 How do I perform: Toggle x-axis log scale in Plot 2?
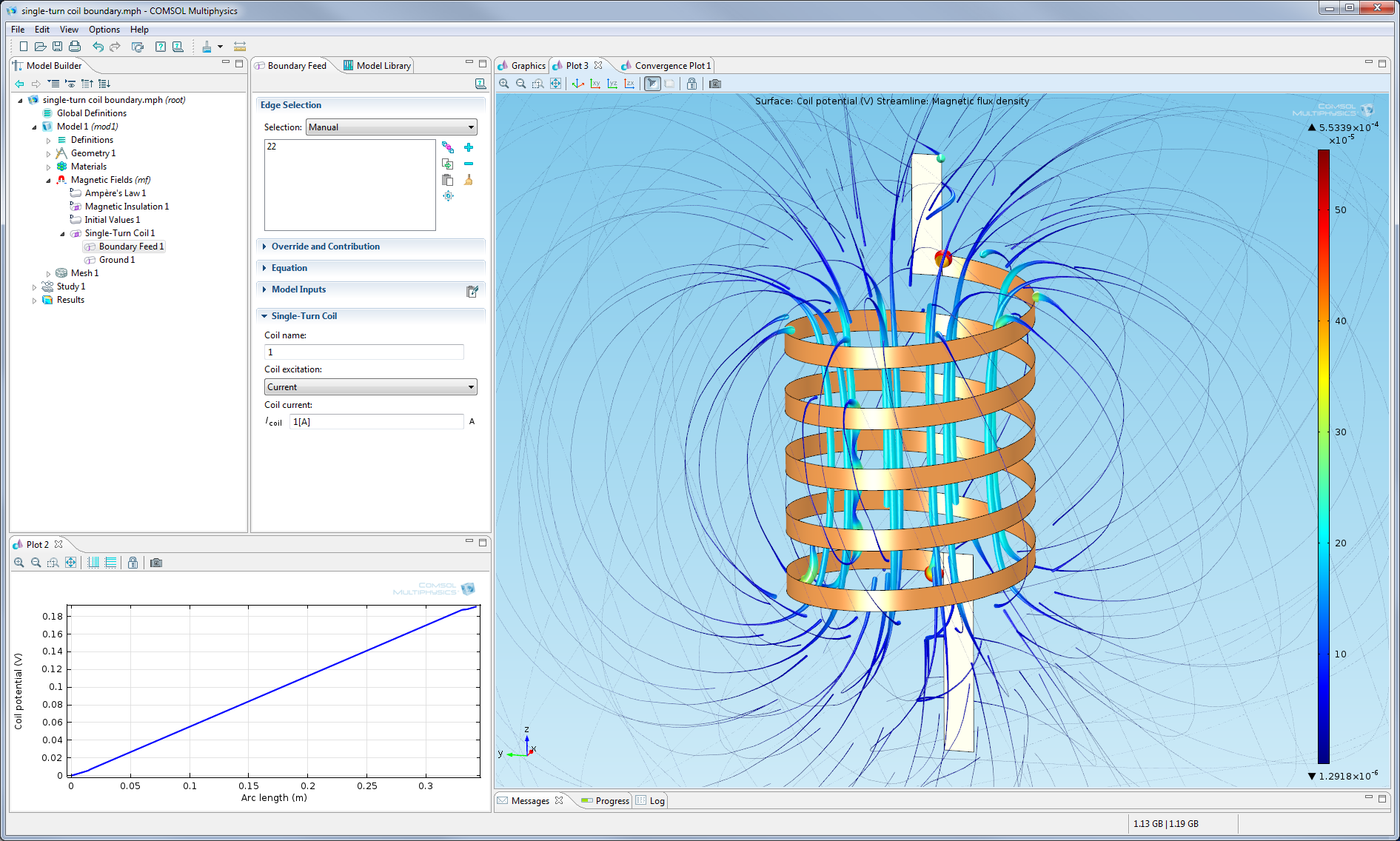93,563
